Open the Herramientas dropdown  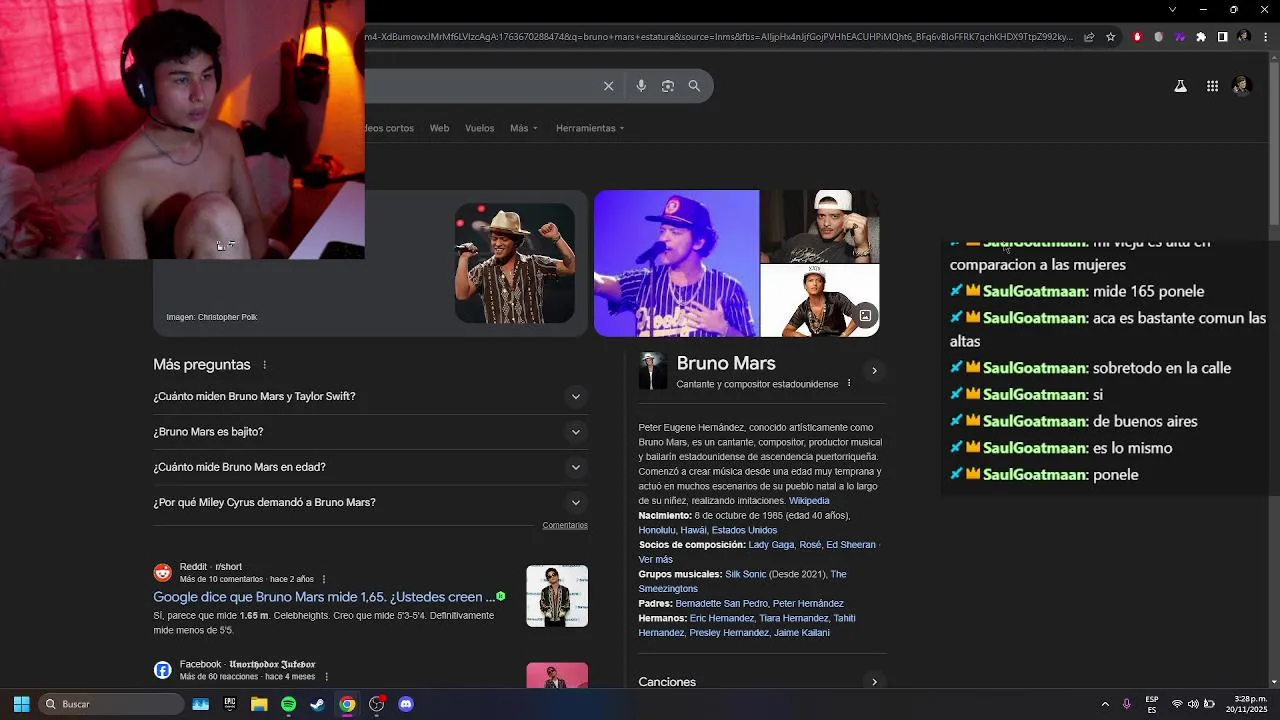click(590, 128)
